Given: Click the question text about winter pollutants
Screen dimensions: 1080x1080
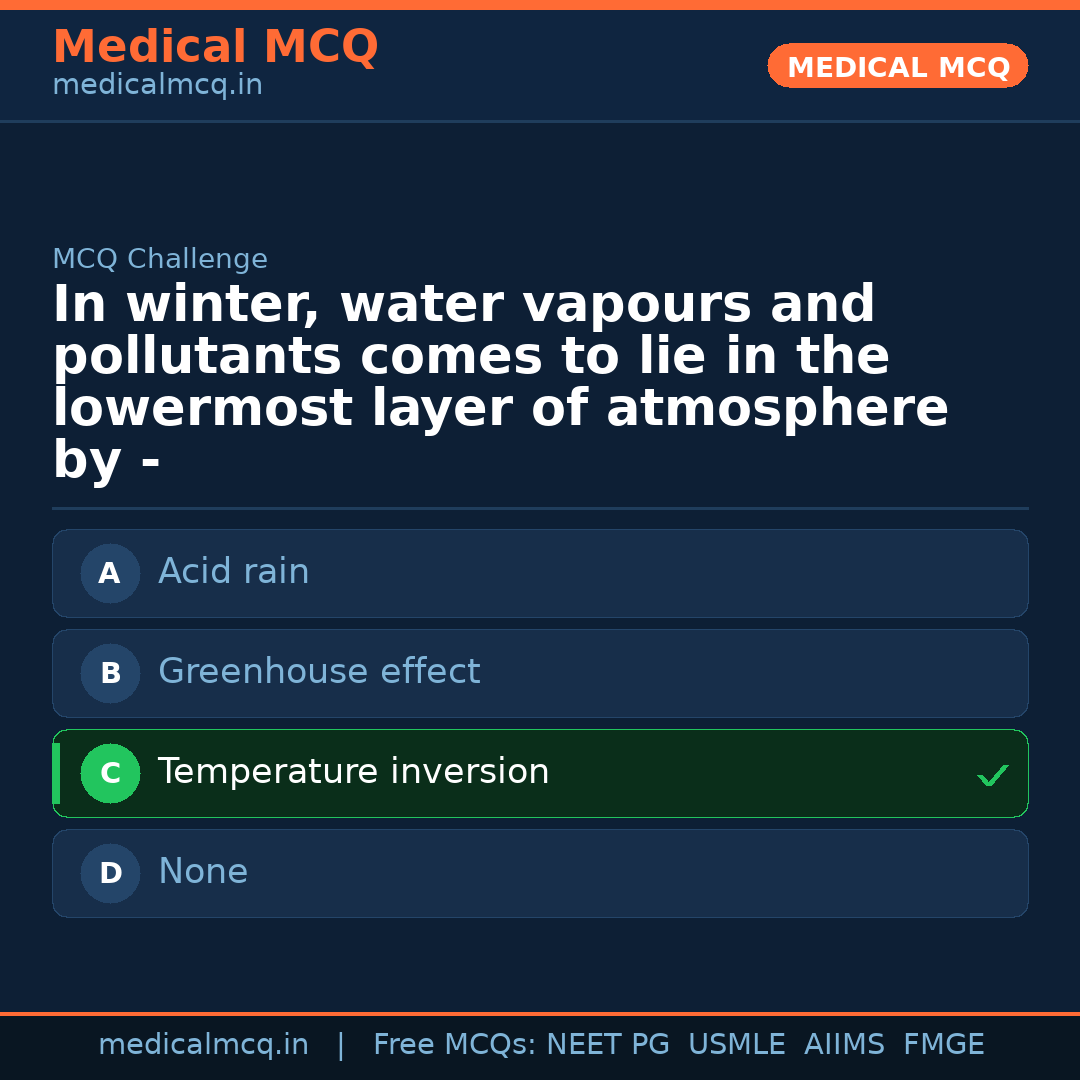Looking at the screenshot, I should click(500, 383).
